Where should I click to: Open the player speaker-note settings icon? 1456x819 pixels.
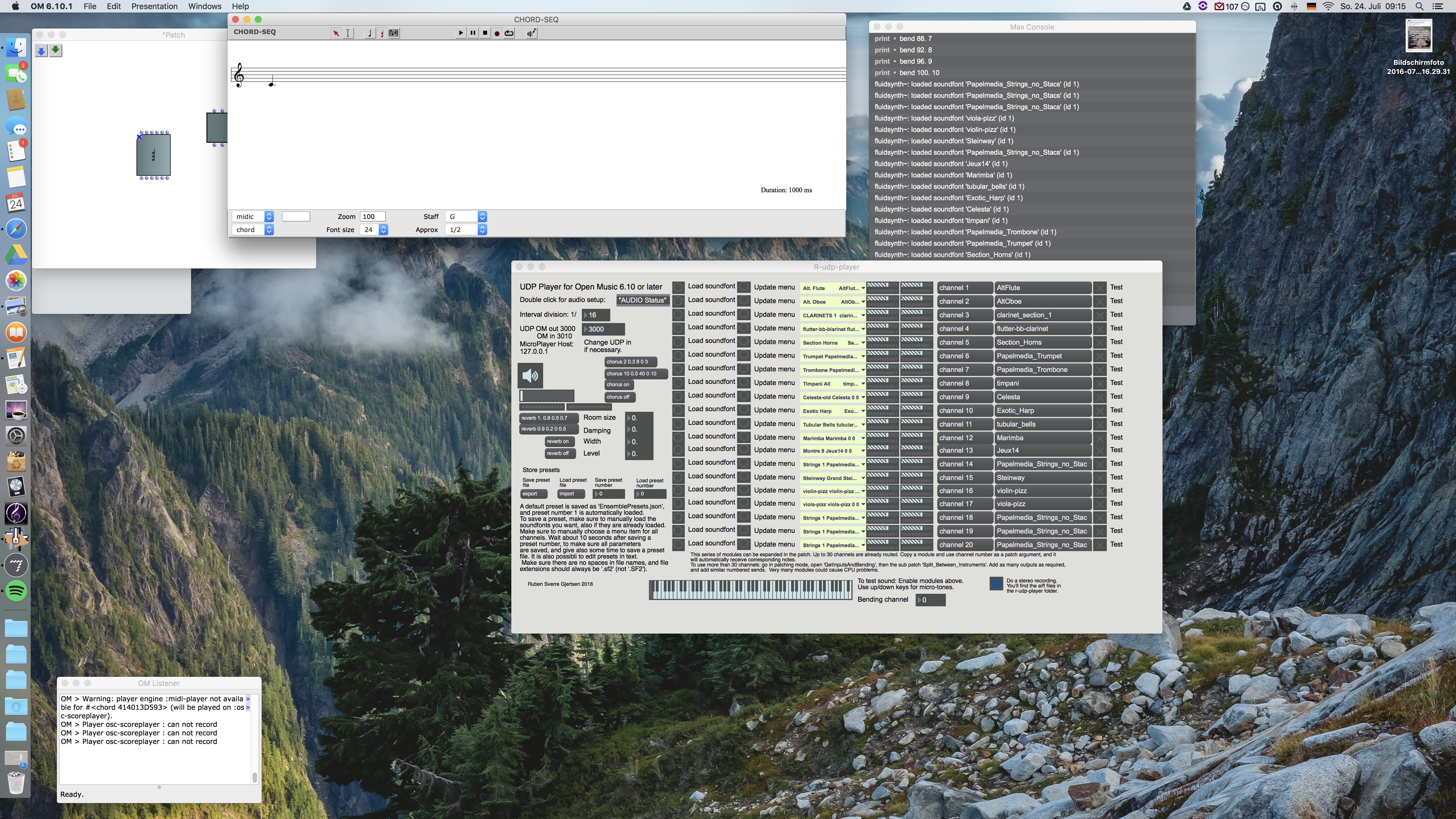tap(531, 33)
